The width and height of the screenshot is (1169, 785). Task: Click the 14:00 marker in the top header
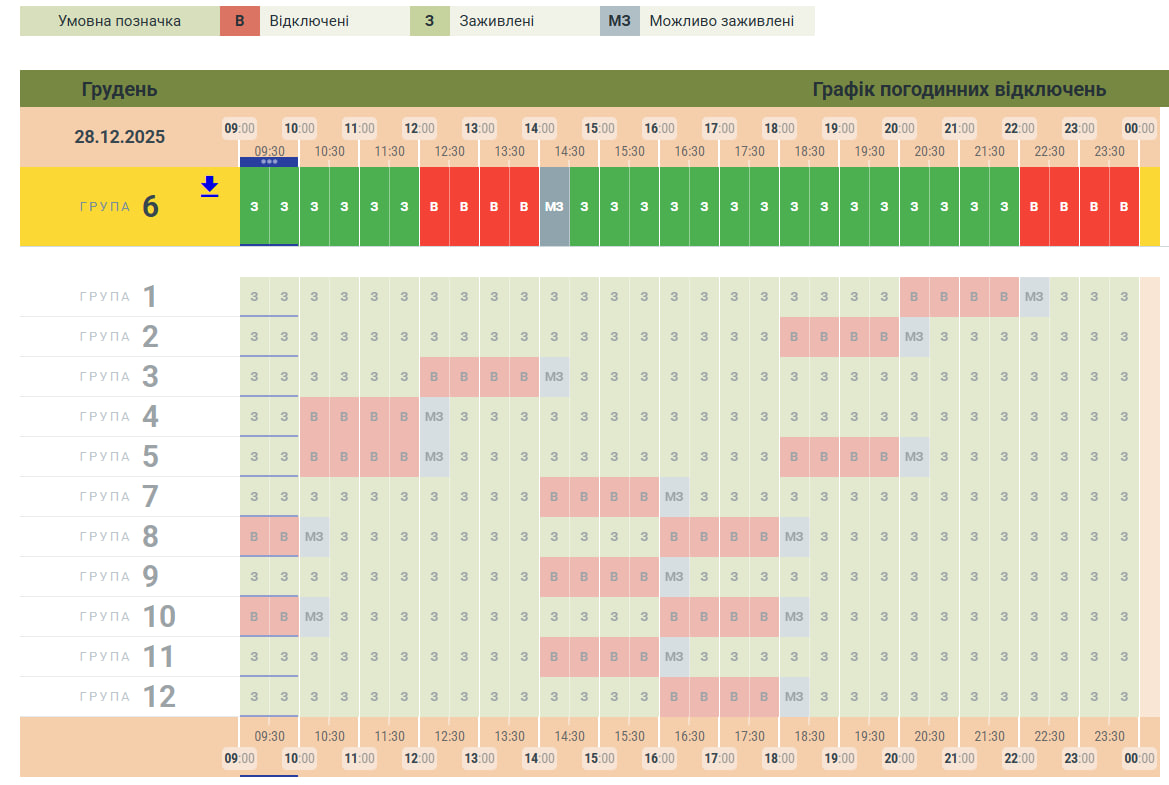click(x=539, y=129)
